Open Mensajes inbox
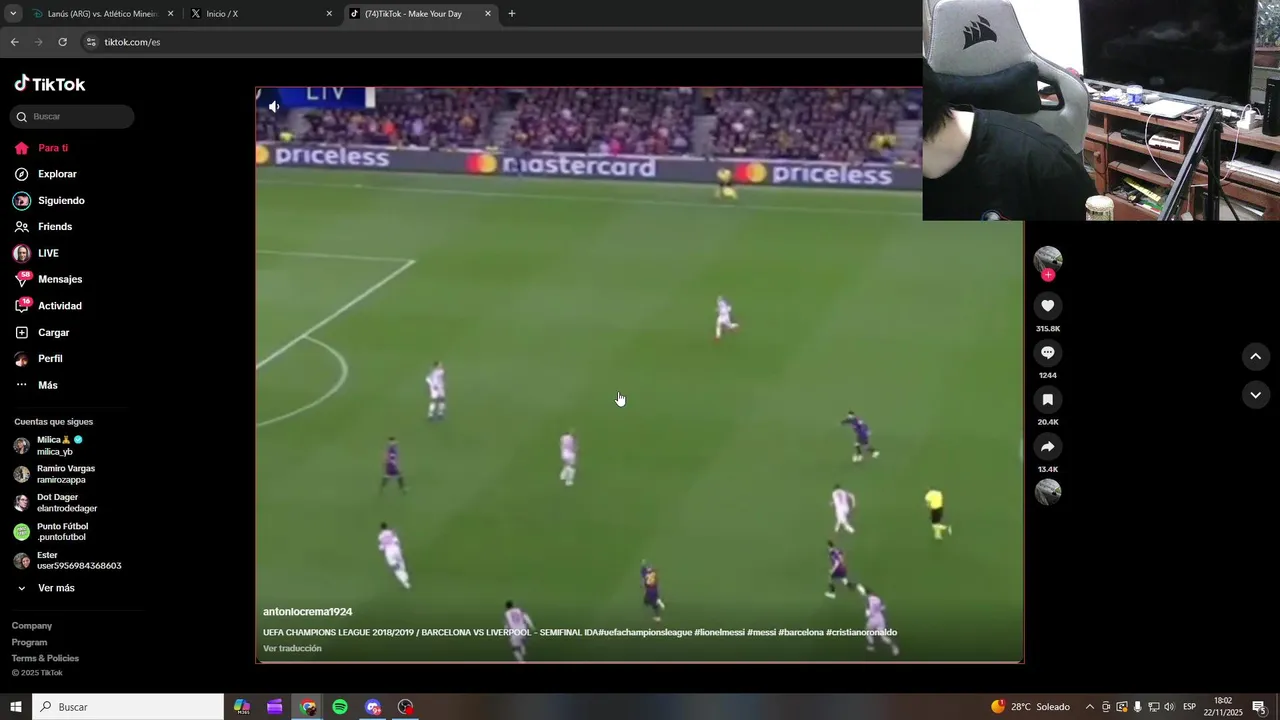Viewport: 1280px width, 720px height. point(48,279)
